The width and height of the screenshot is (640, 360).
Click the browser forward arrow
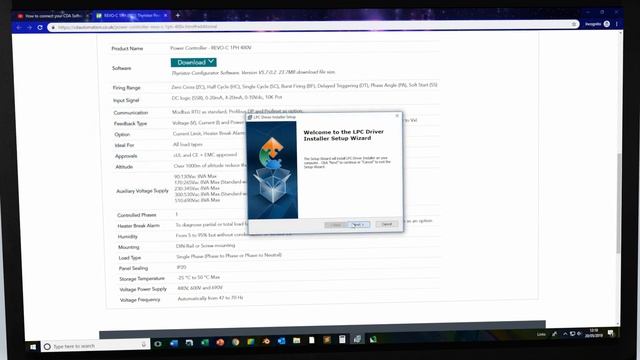pos(29,27)
